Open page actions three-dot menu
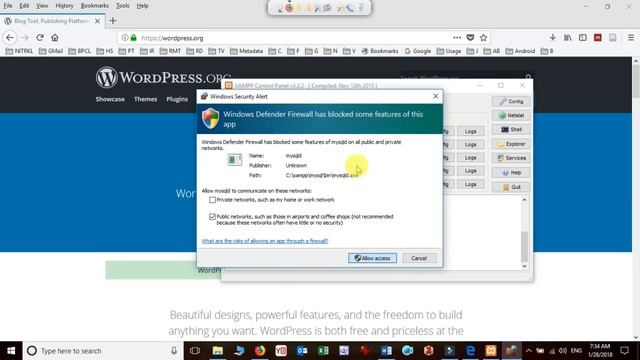640x360 pixels. click(x=457, y=38)
